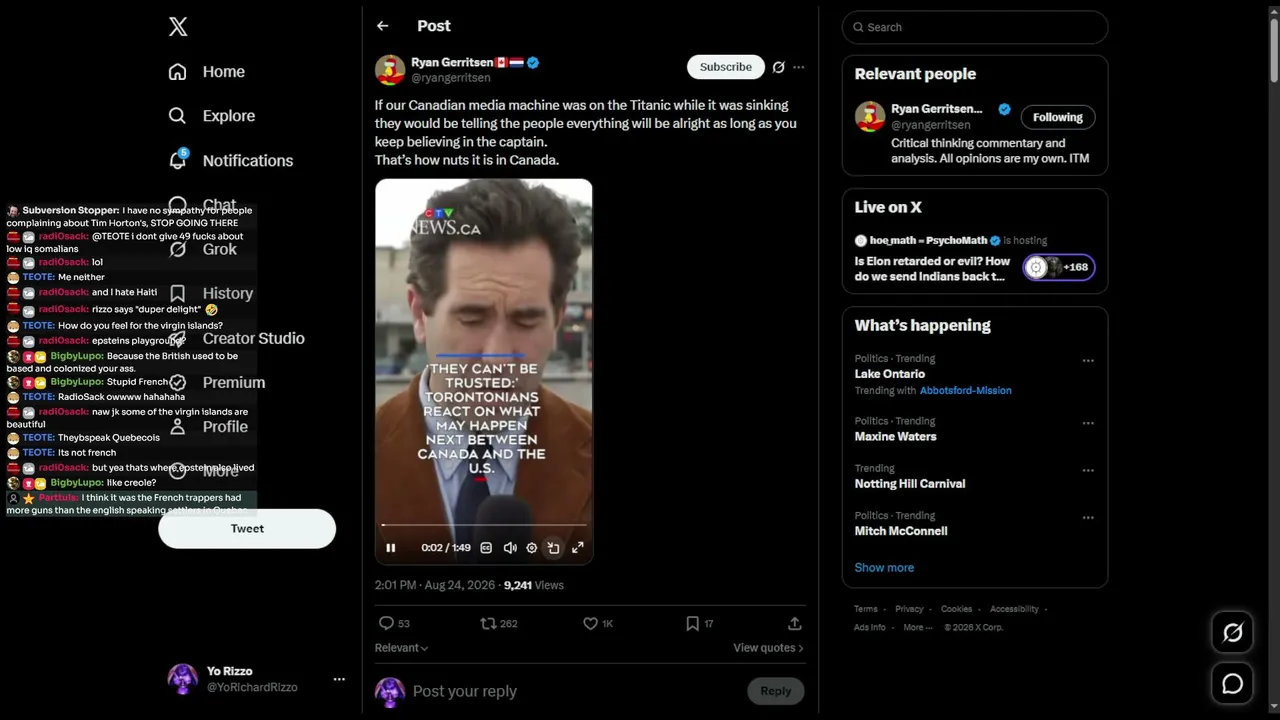Open the footer Cookies link
Viewport: 1280px width, 720px height.
tap(956, 609)
